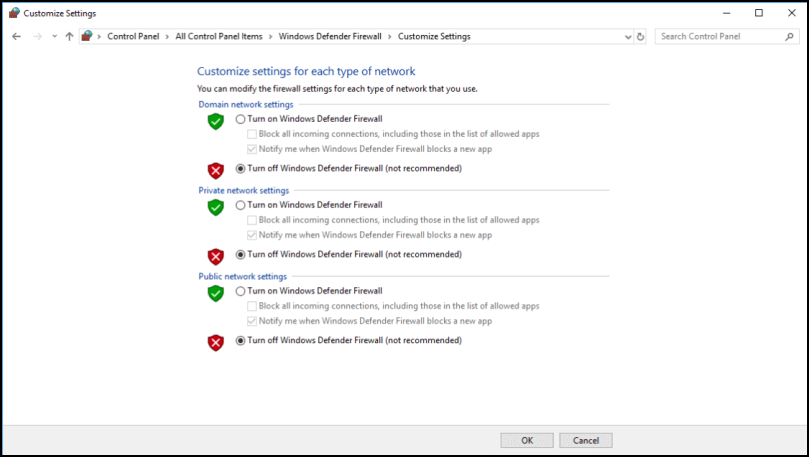Toggle Notify me checkbox under Domain settings

pos(252,149)
